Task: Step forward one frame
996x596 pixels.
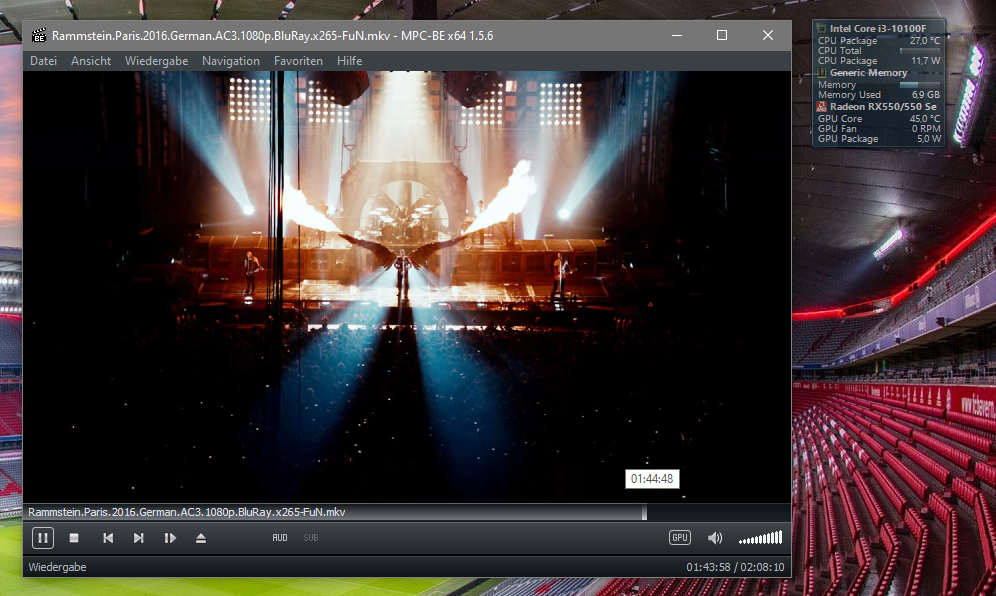Action: point(170,538)
